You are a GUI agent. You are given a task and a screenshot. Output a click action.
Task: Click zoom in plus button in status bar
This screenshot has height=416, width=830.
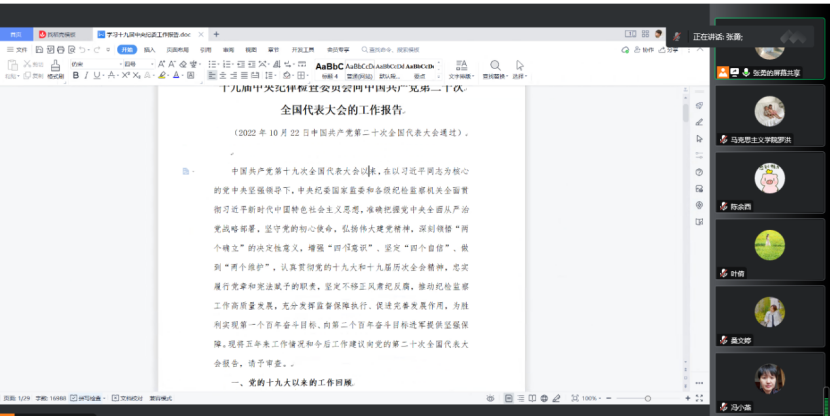(688, 398)
